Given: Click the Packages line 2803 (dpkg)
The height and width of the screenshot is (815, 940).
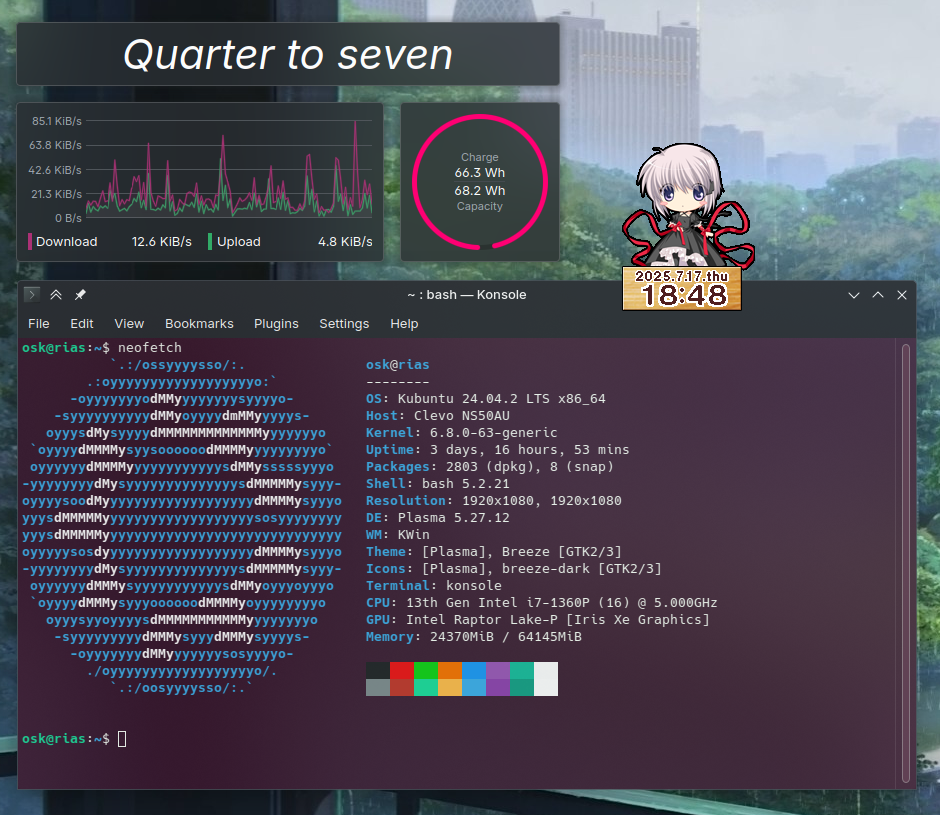Looking at the screenshot, I should point(490,467).
